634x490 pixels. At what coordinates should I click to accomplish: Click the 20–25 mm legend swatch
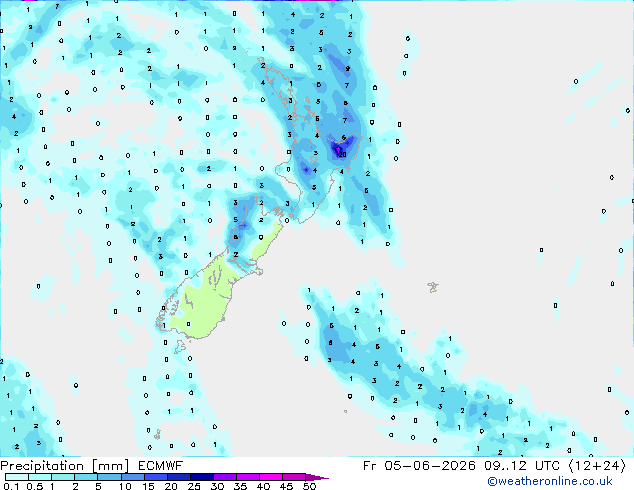tap(179, 477)
